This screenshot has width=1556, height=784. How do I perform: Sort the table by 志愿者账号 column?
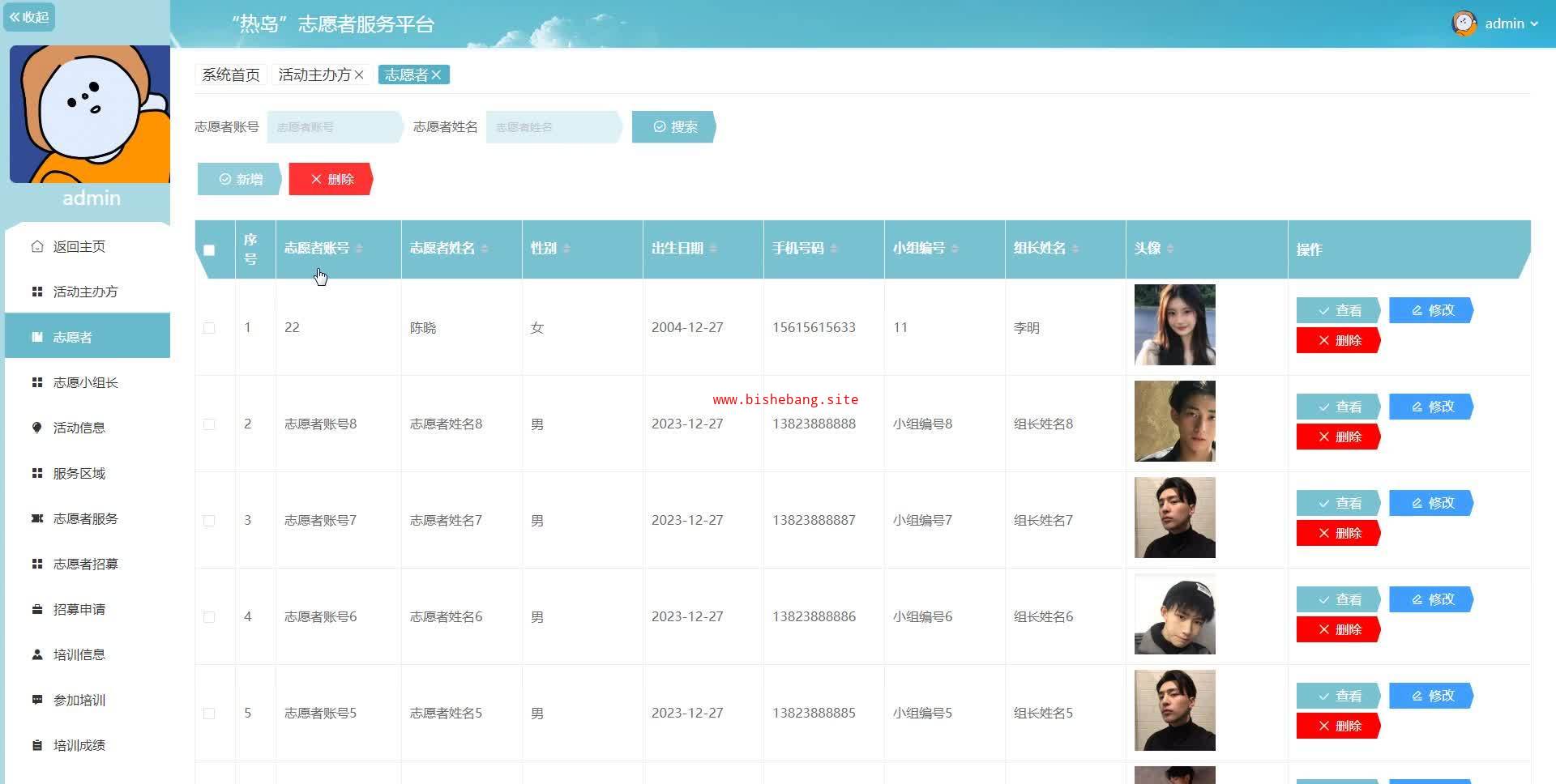359,249
